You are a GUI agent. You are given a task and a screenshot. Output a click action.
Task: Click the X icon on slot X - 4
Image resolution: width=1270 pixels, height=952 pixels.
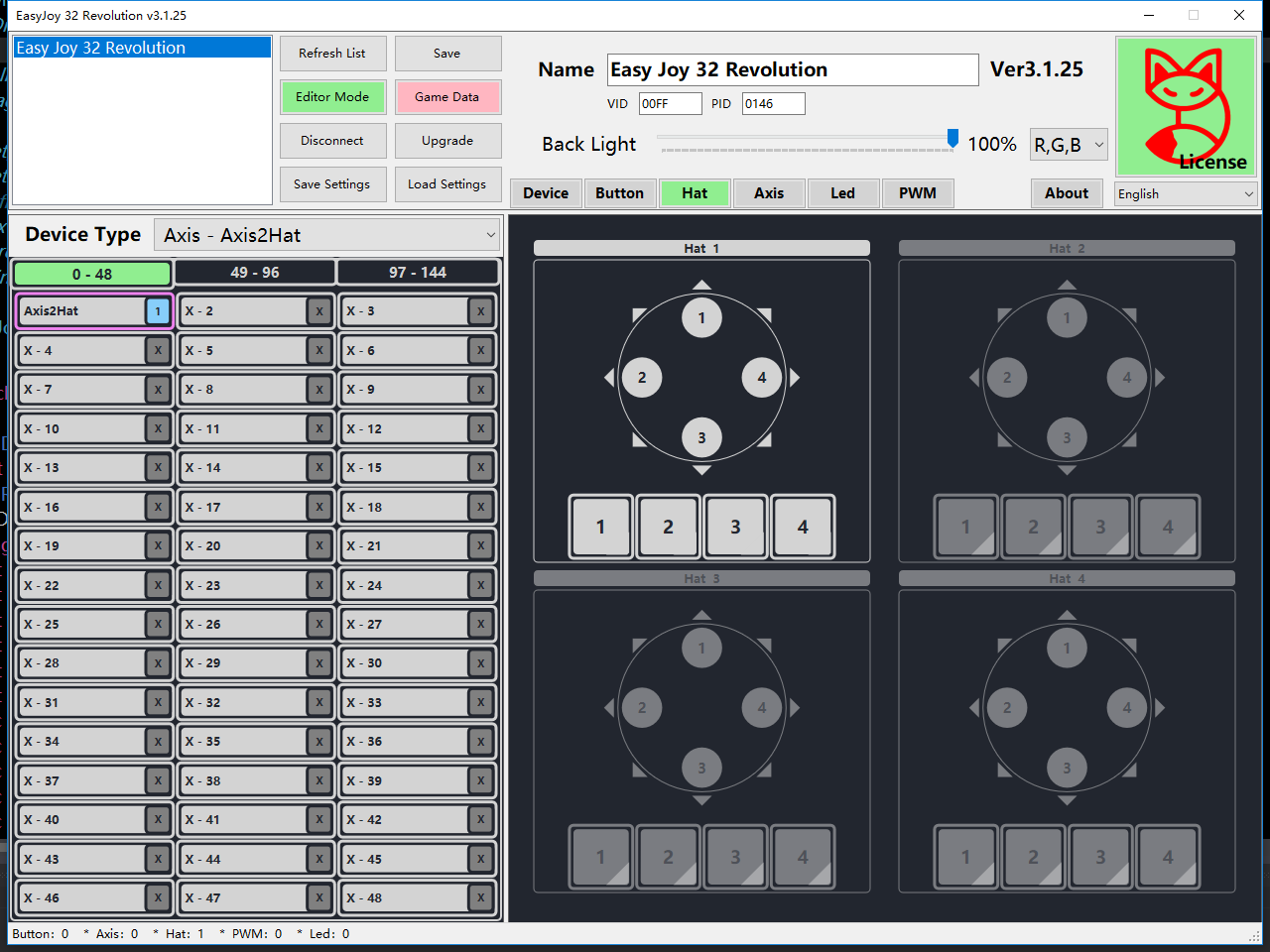coord(157,350)
